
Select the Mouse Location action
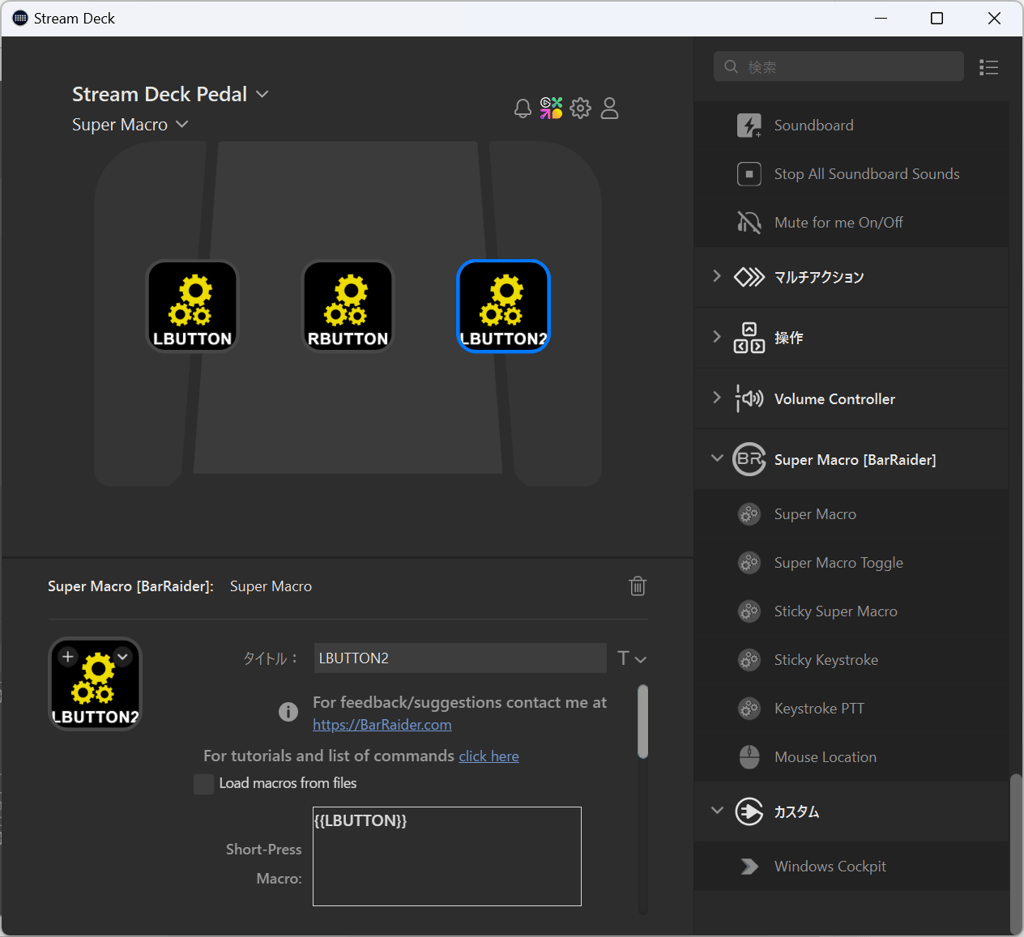pyautogui.click(x=824, y=757)
